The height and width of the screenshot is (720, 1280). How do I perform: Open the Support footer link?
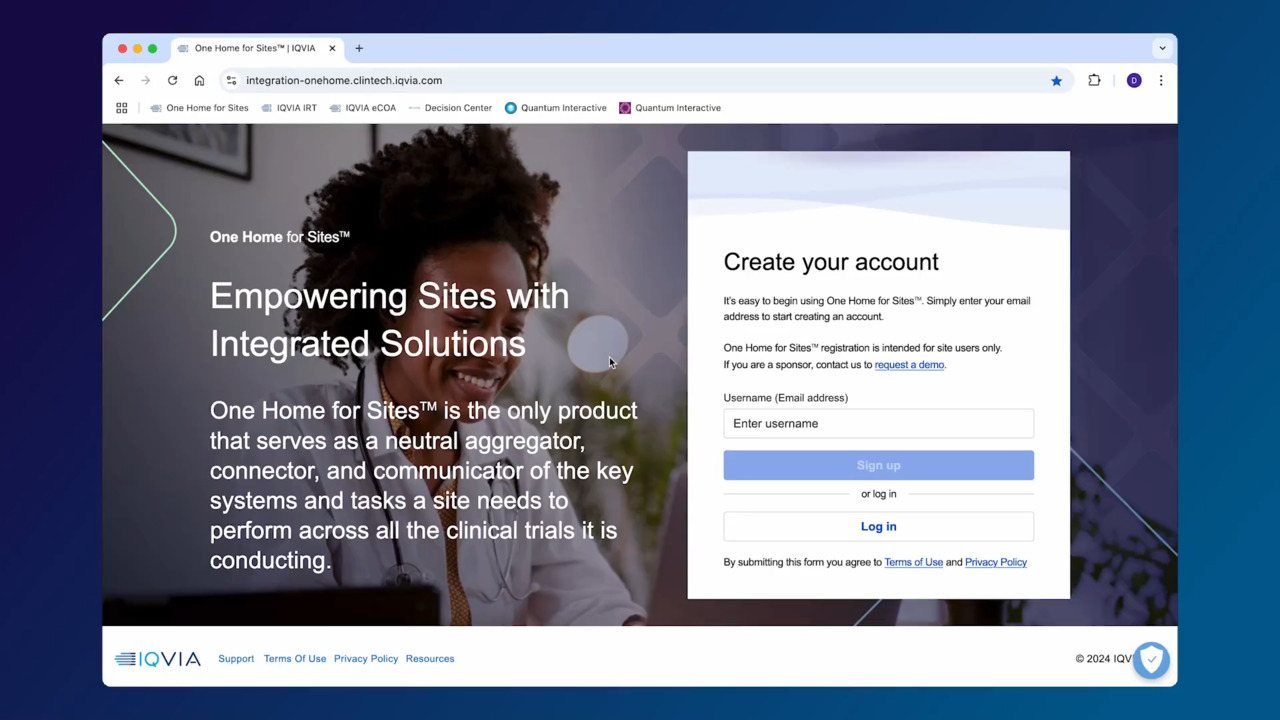pyautogui.click(x=236, y=659)
